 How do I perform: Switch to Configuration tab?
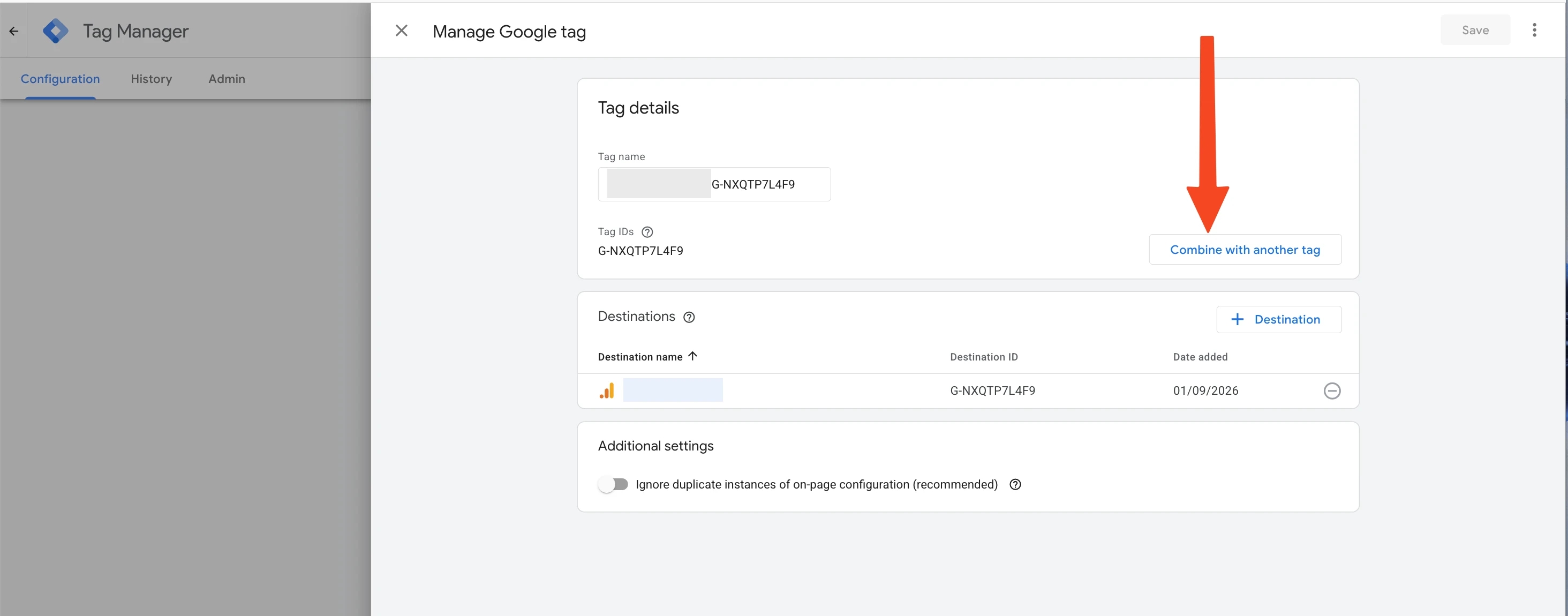coord(61,79)
